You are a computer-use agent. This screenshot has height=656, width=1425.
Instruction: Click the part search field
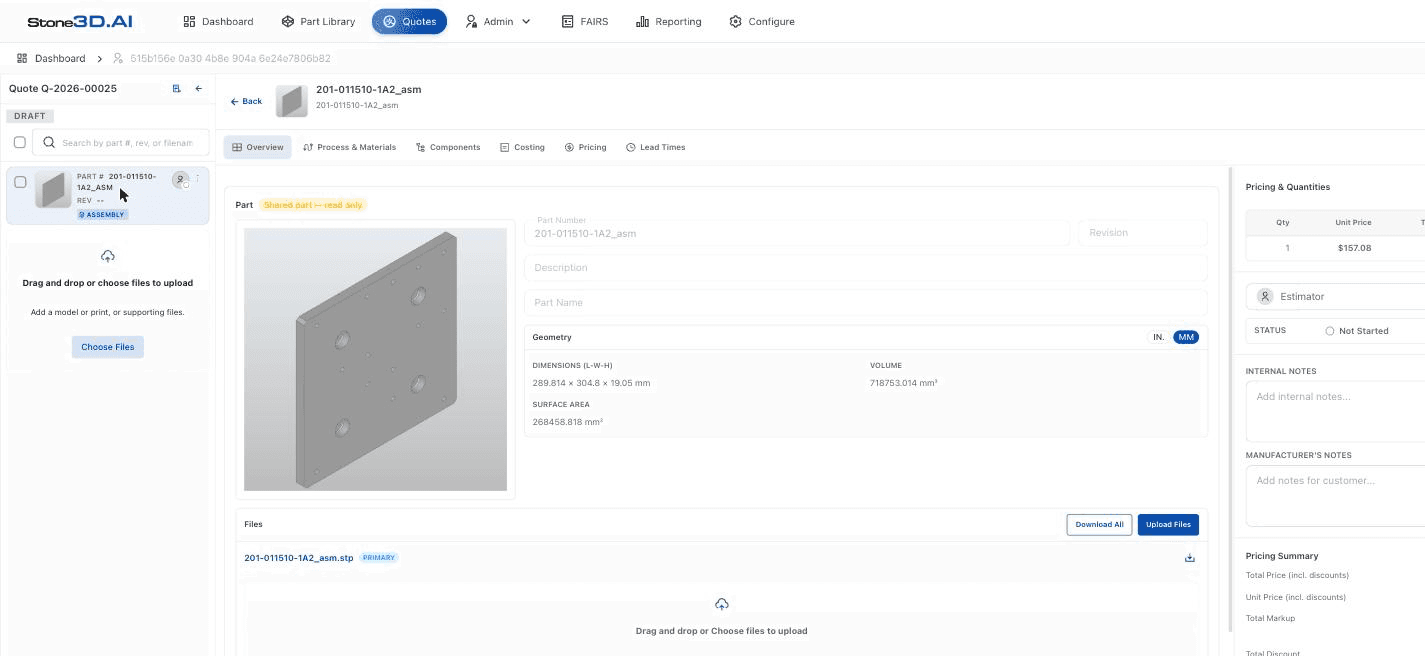[x=121, y=142]
